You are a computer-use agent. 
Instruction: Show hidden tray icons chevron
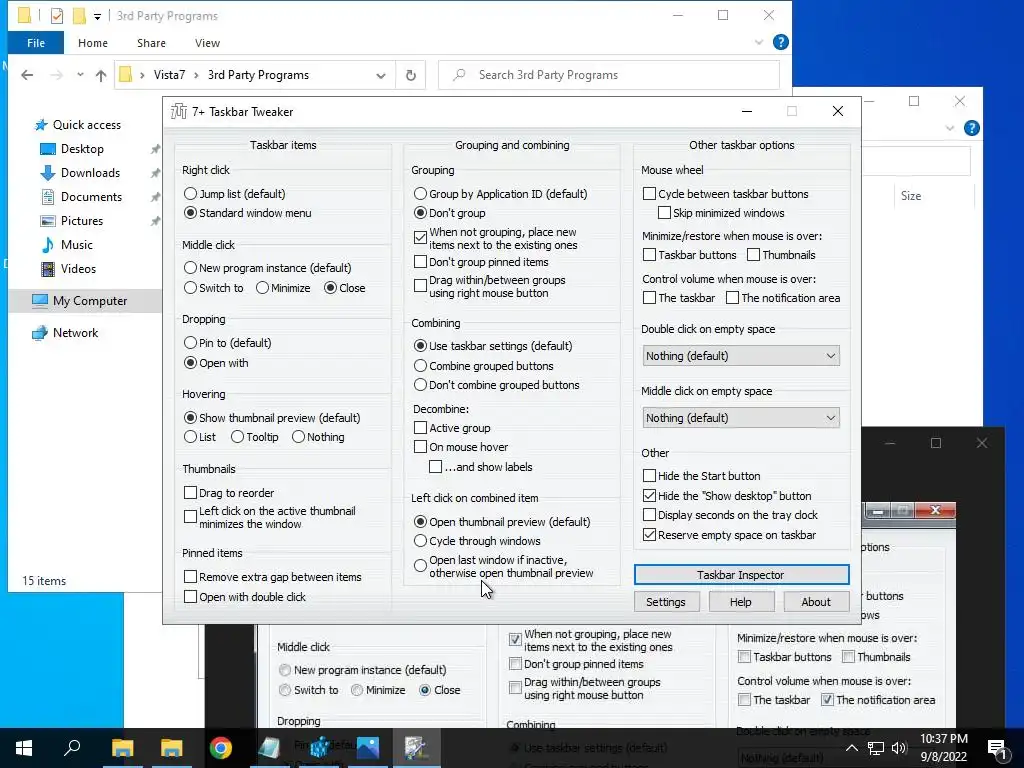[x=852, y=748]
